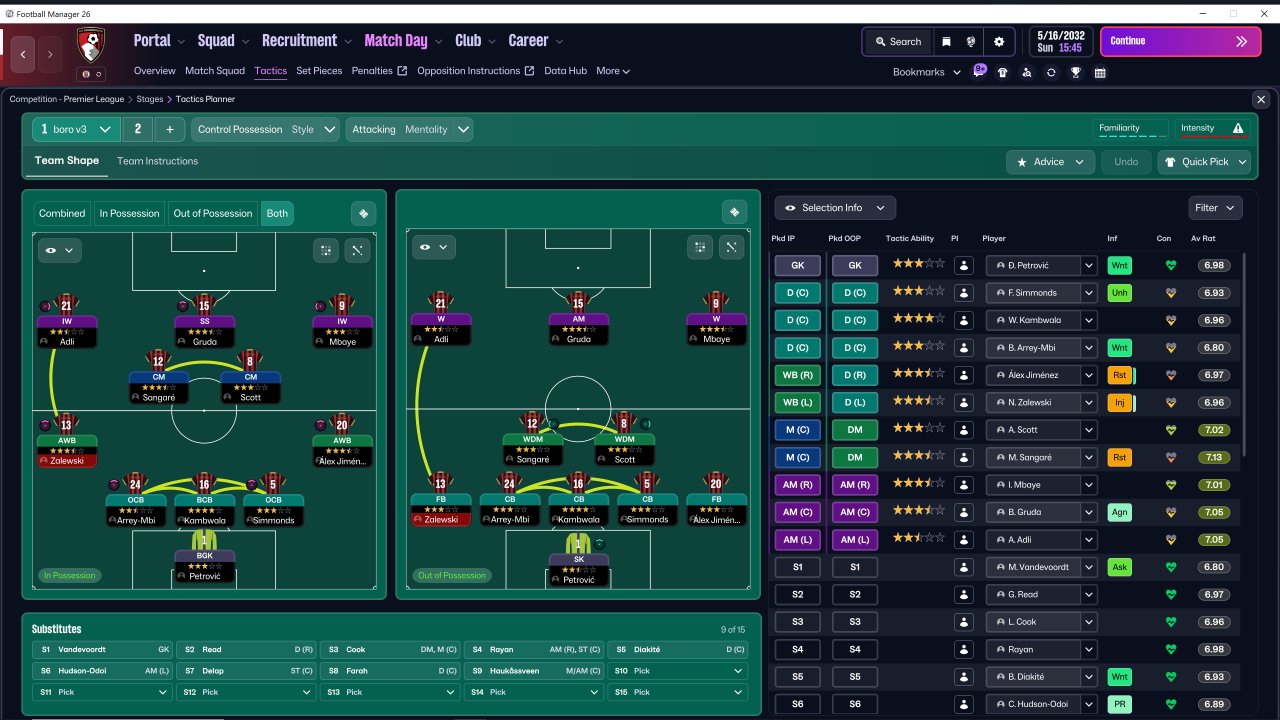Select the Out of Possession pitch view
The width and height of the screenshot is (1280, 720).
[x=213, y=213]
